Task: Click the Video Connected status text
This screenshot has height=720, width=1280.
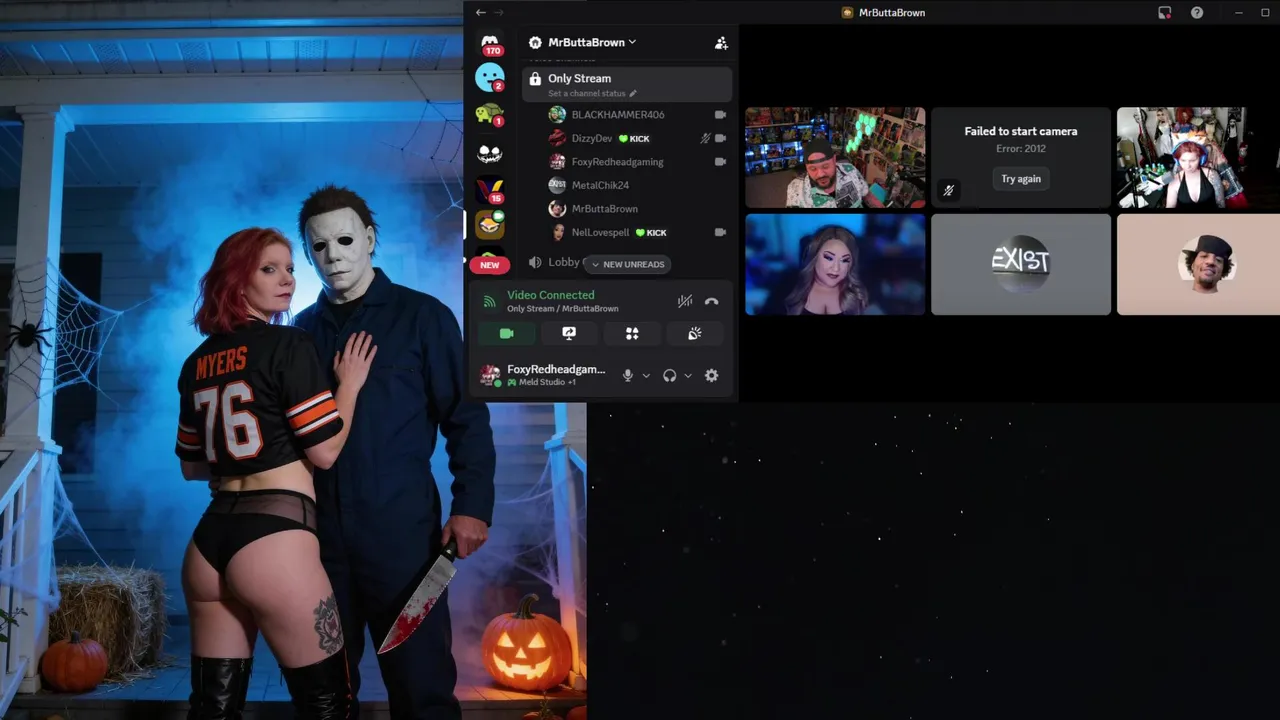Action: point(550,295)
